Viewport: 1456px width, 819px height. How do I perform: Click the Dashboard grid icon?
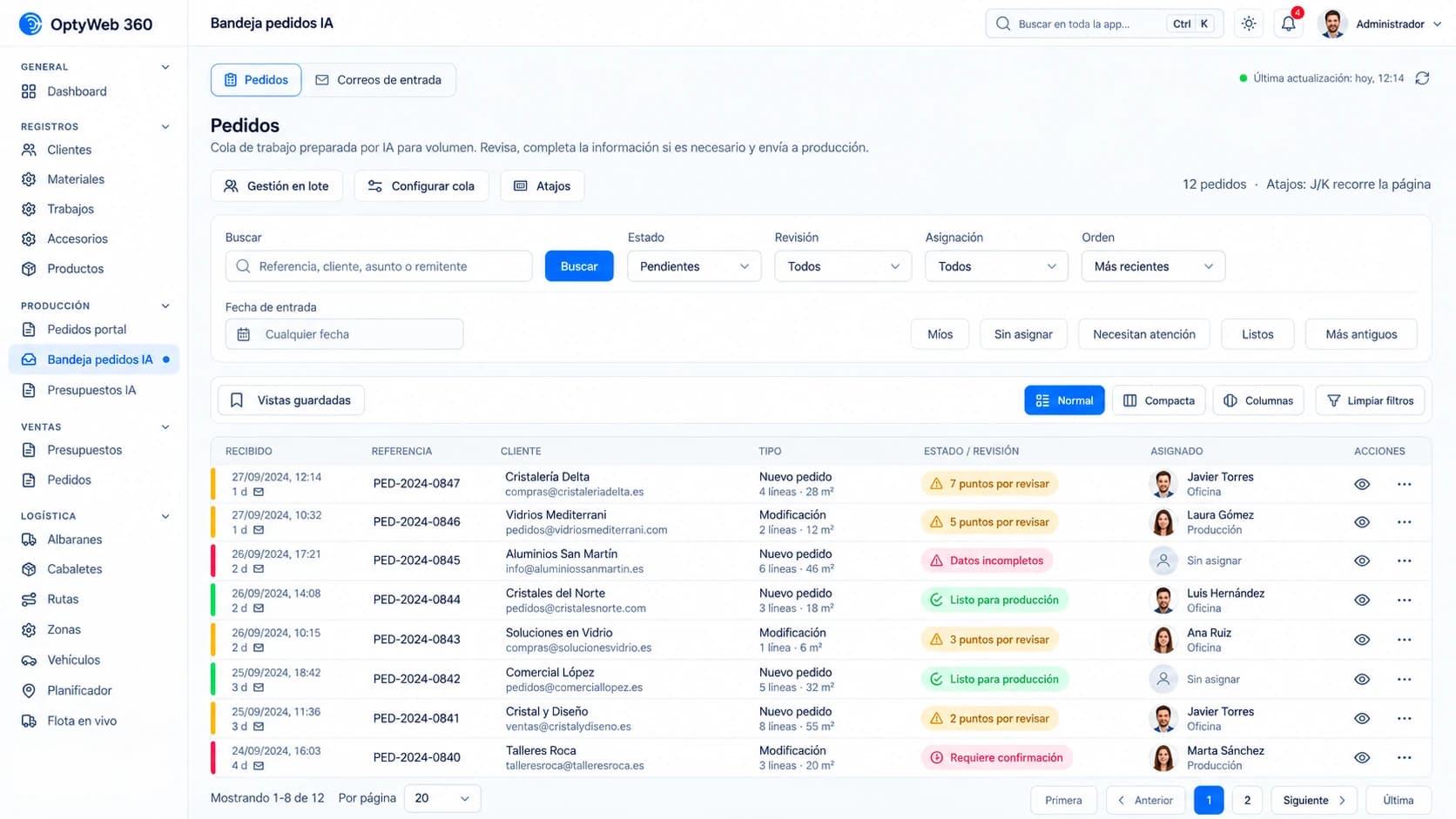[29, 91]
